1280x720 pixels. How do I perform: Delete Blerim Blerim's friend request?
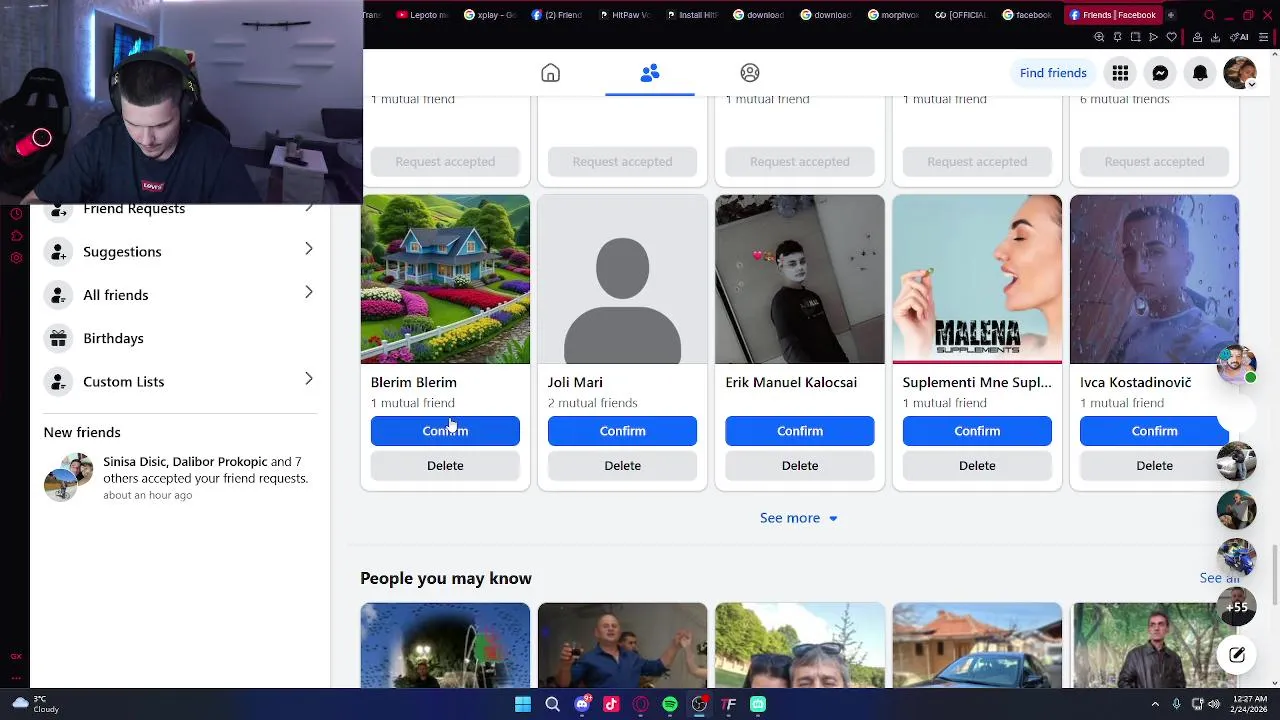[x=445, y=465]
